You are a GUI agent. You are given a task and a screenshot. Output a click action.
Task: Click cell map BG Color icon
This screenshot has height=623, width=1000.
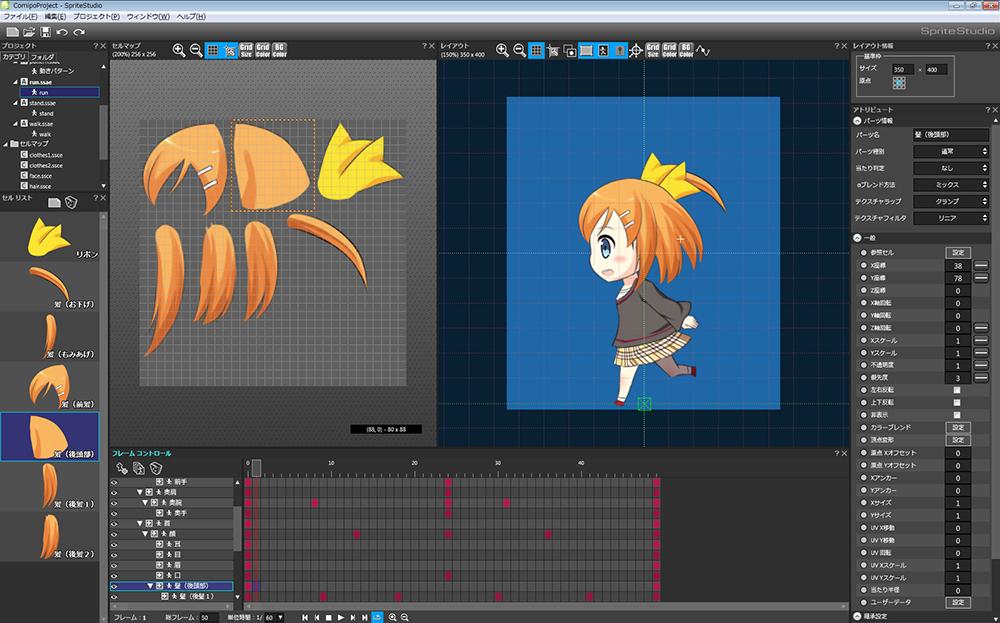click(x=279, y=50)
